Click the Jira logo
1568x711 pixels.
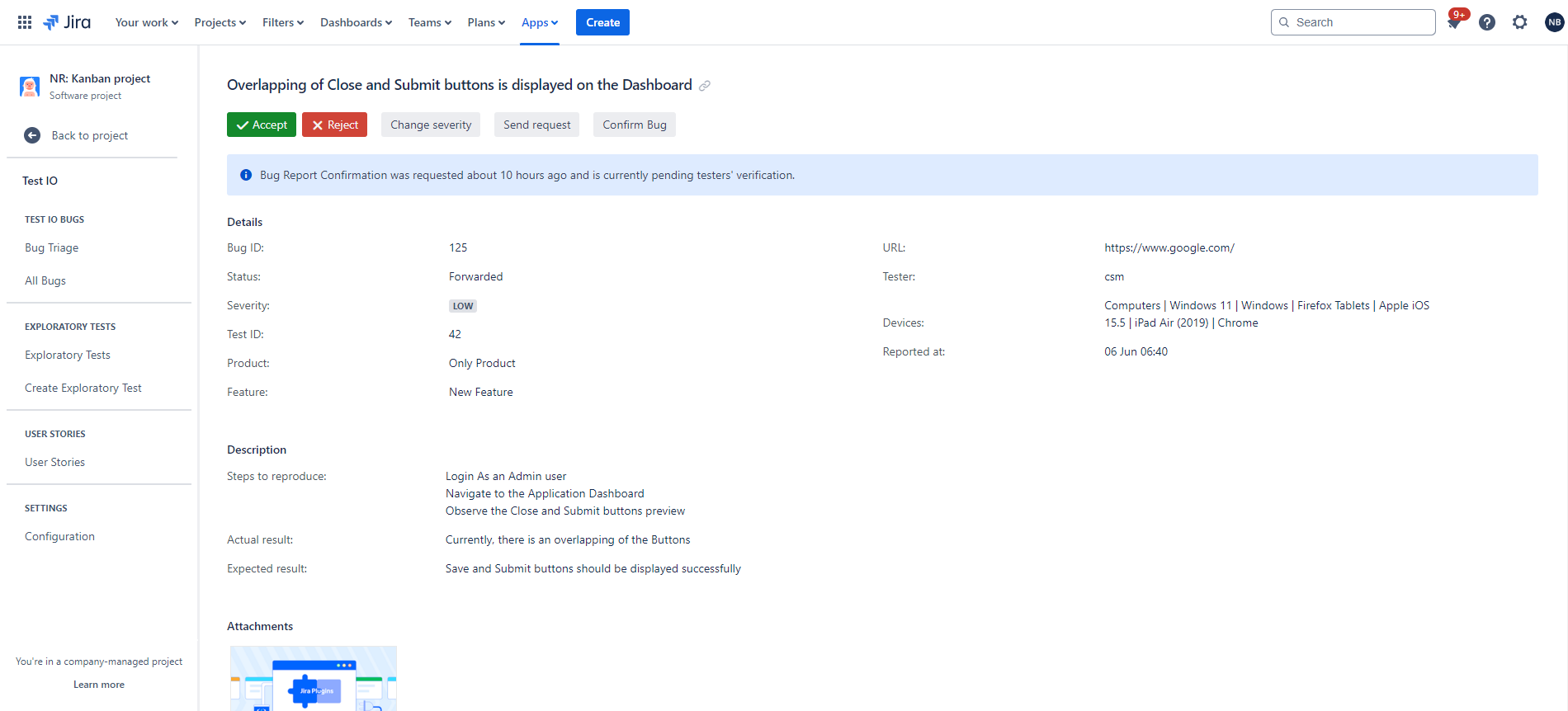coord(67,22)
